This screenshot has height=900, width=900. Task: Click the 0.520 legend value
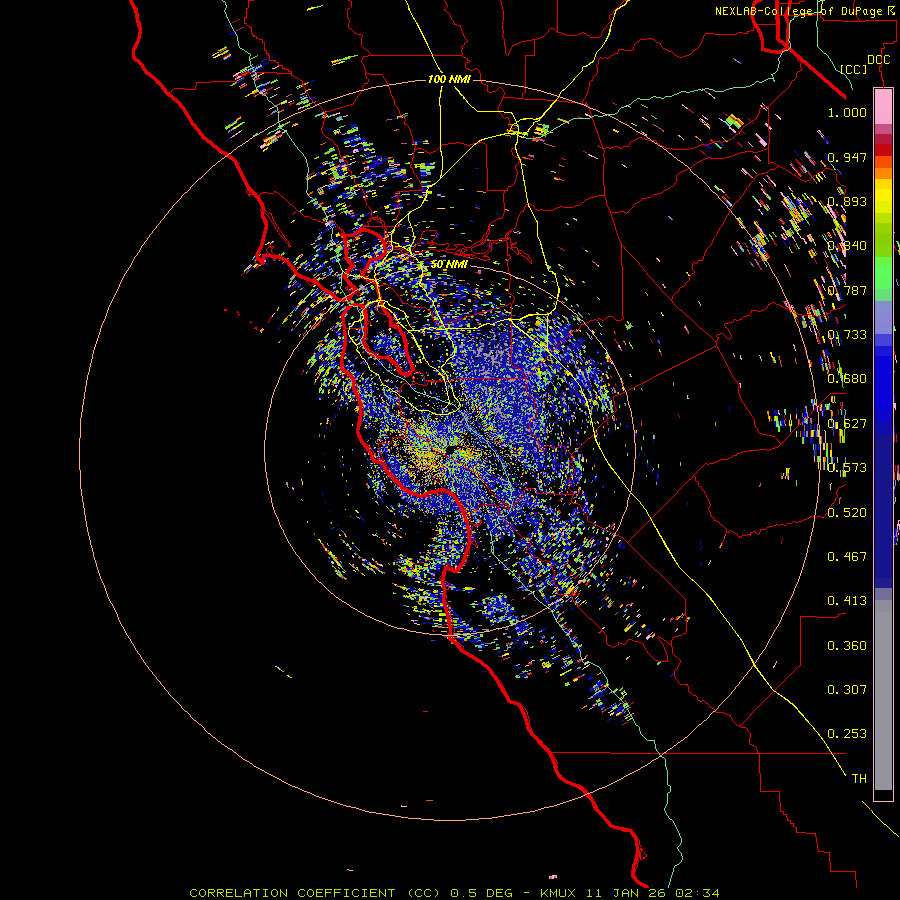847,513
